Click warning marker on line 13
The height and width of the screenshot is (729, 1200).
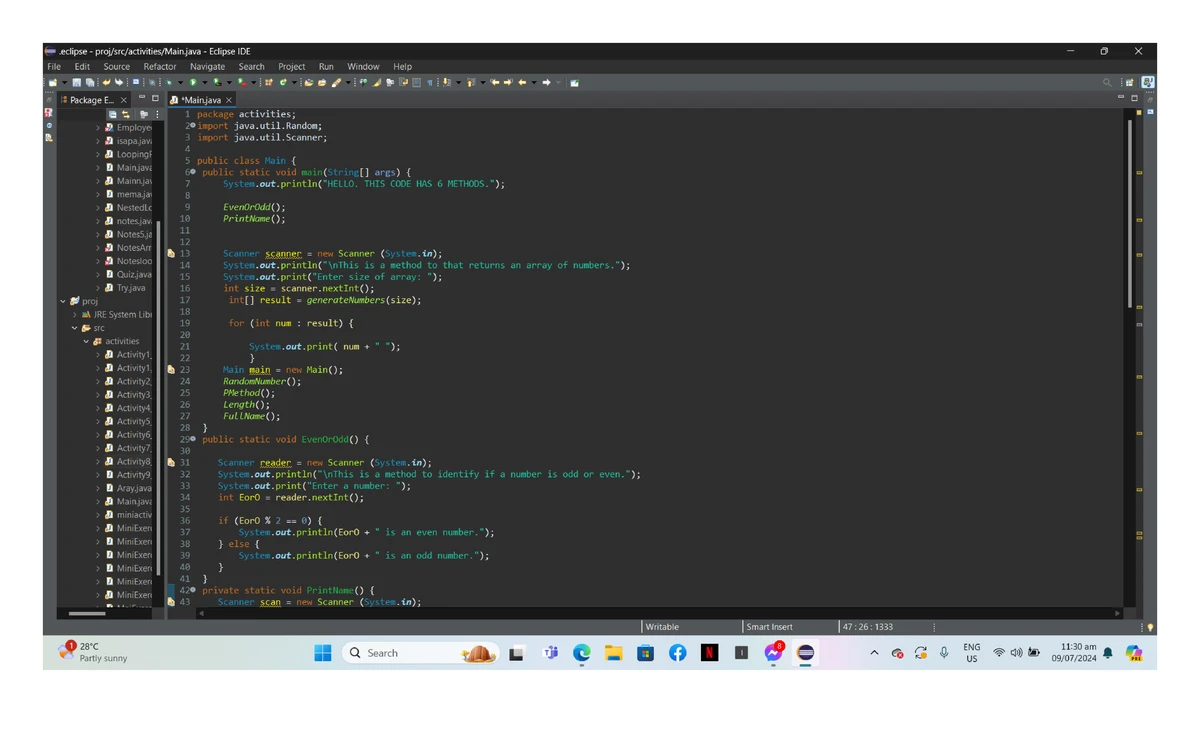171,254
